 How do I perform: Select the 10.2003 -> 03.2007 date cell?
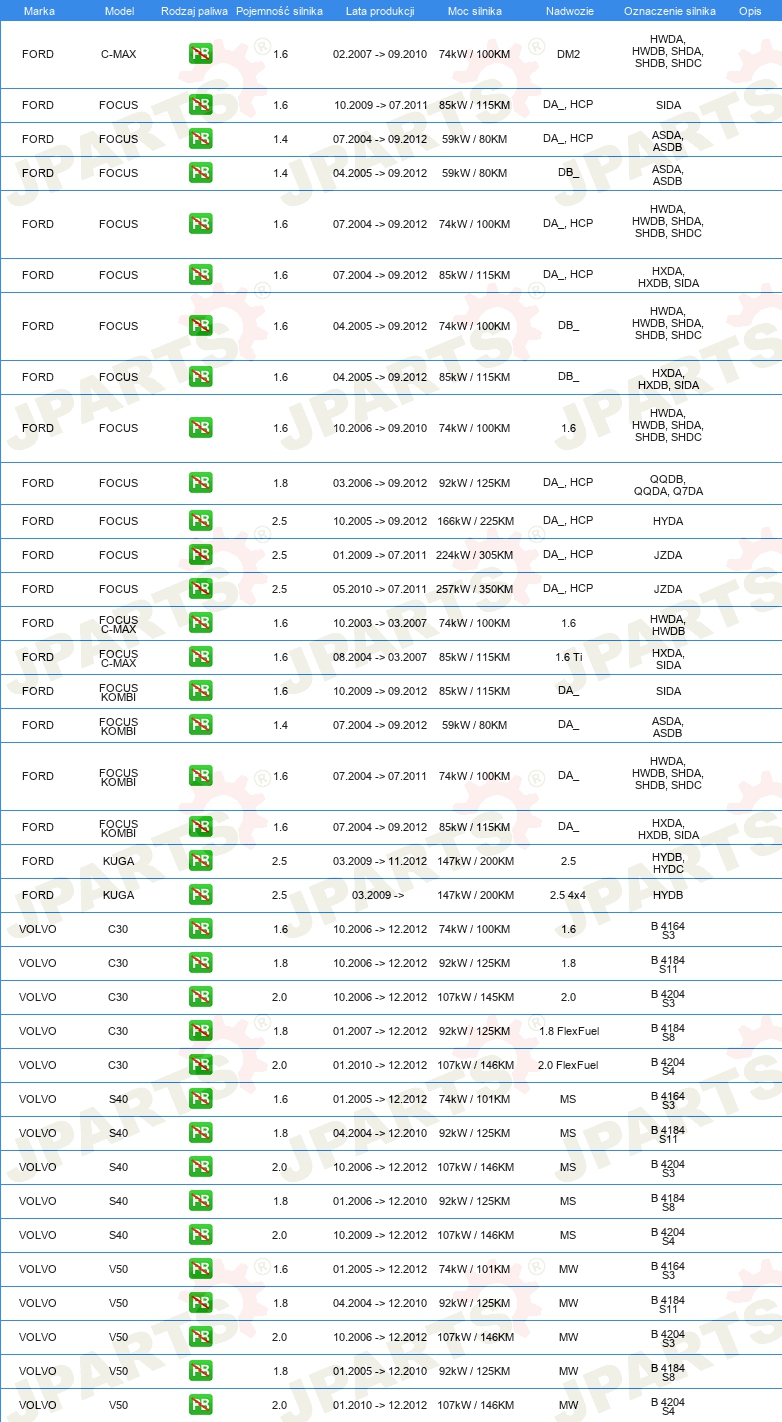pyautogui.click(x=380, y=623)
